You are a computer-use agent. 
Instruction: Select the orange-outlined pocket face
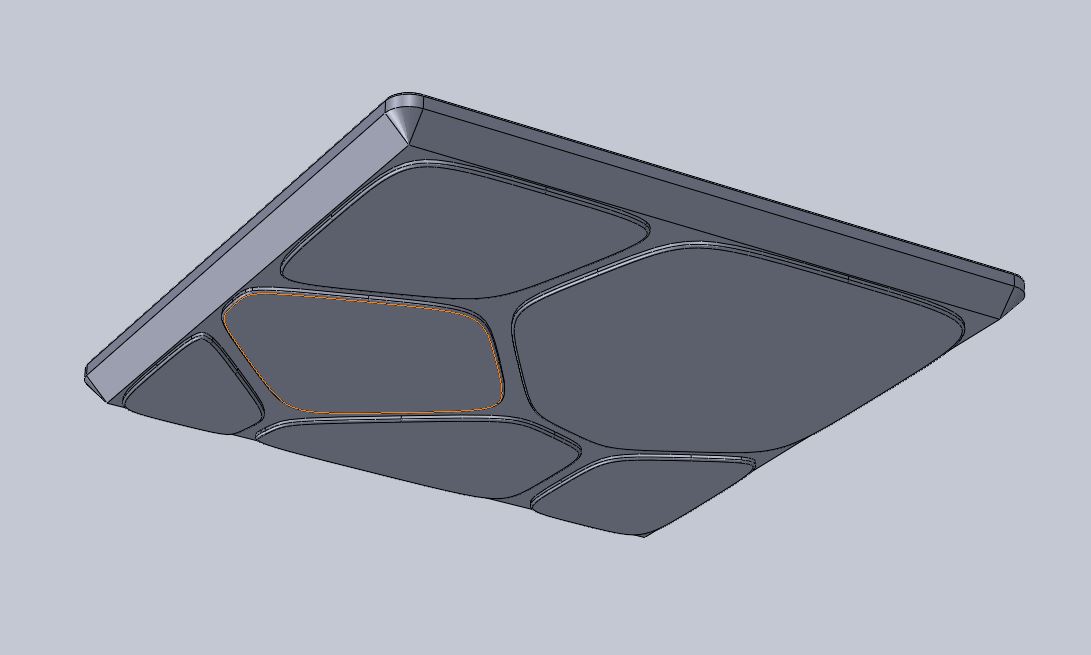coord(365,354)
